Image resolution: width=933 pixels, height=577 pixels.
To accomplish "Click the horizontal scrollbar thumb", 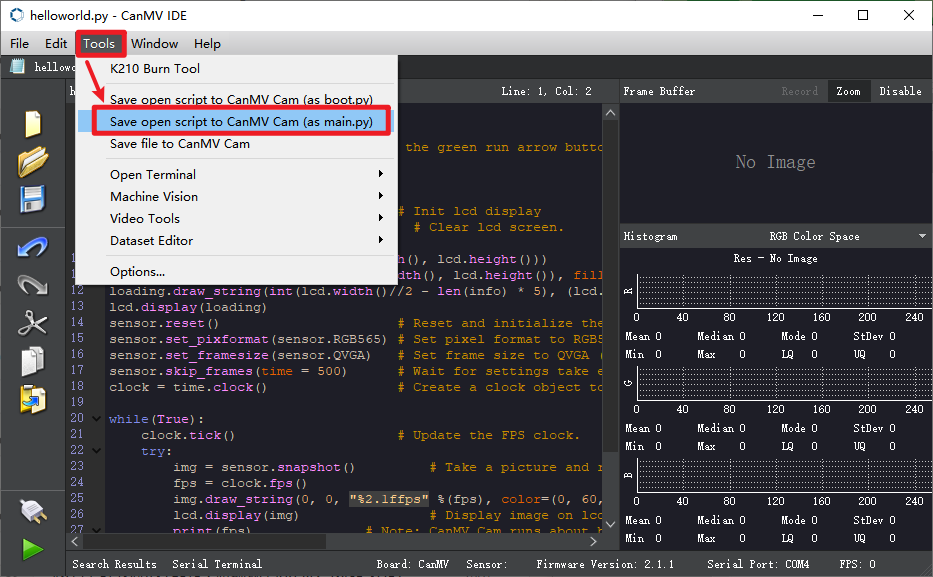I will click(x=204, y=541).
